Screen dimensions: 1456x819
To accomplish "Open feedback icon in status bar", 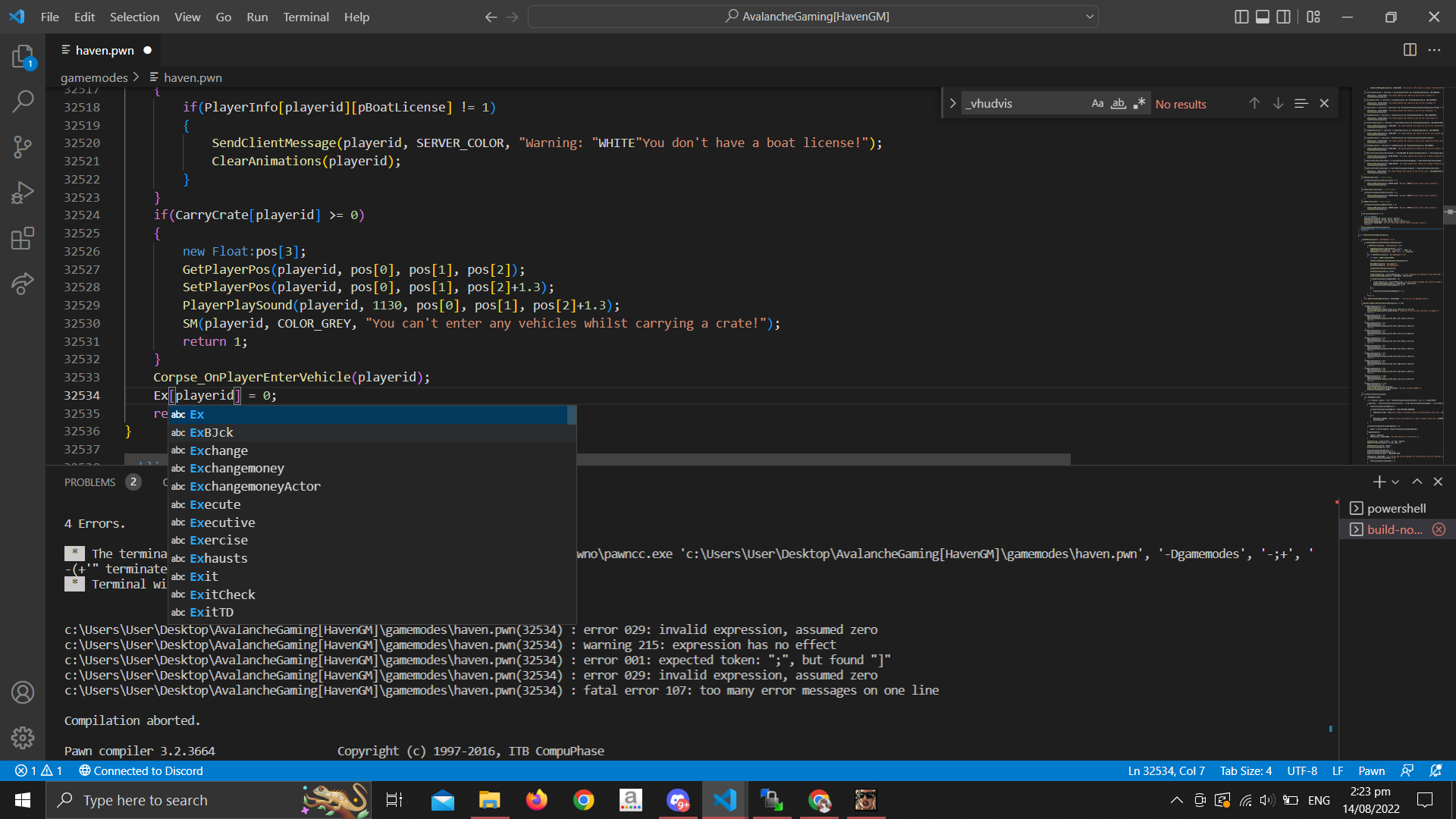I will tap(1407, 771).
